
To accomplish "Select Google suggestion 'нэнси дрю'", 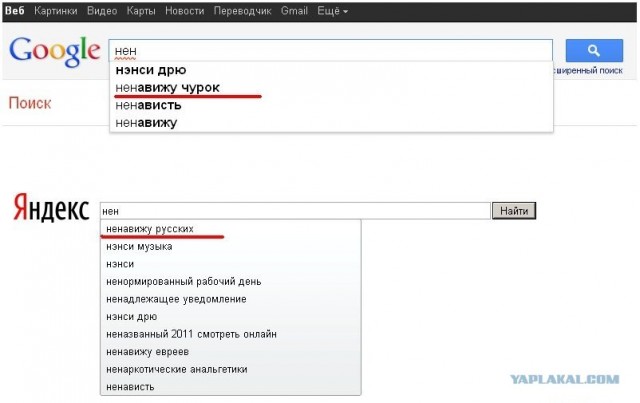I will [x=331, y=70].
